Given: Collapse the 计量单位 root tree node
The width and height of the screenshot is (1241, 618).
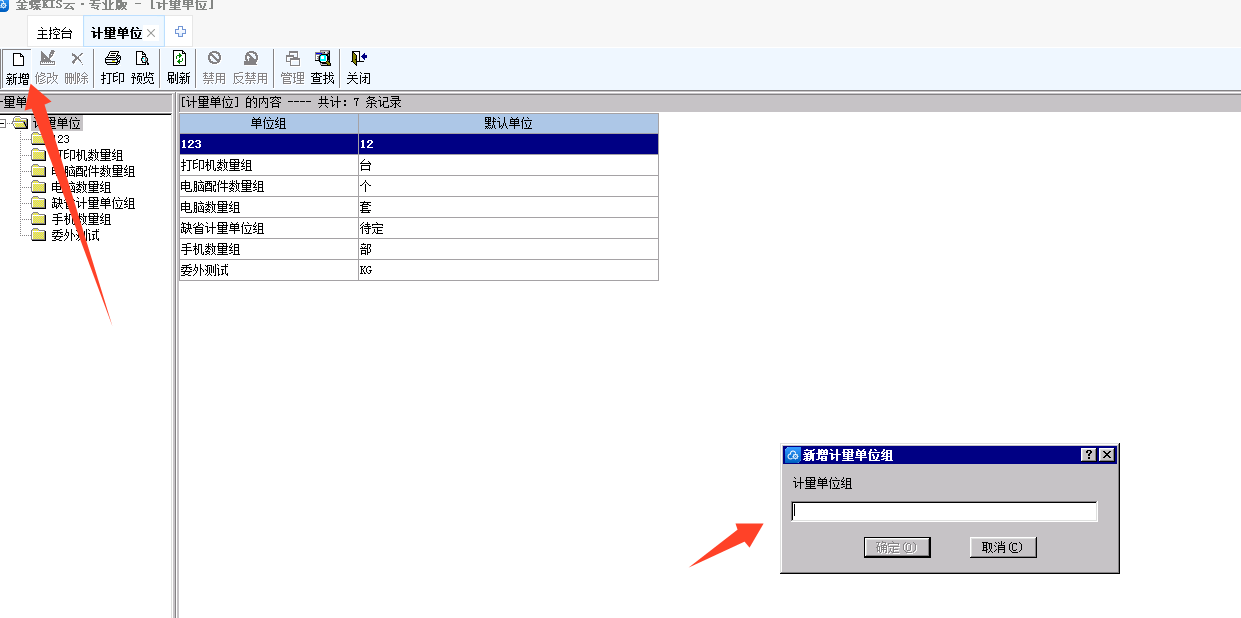Looking at the screenshot, I should click(4, 124).
